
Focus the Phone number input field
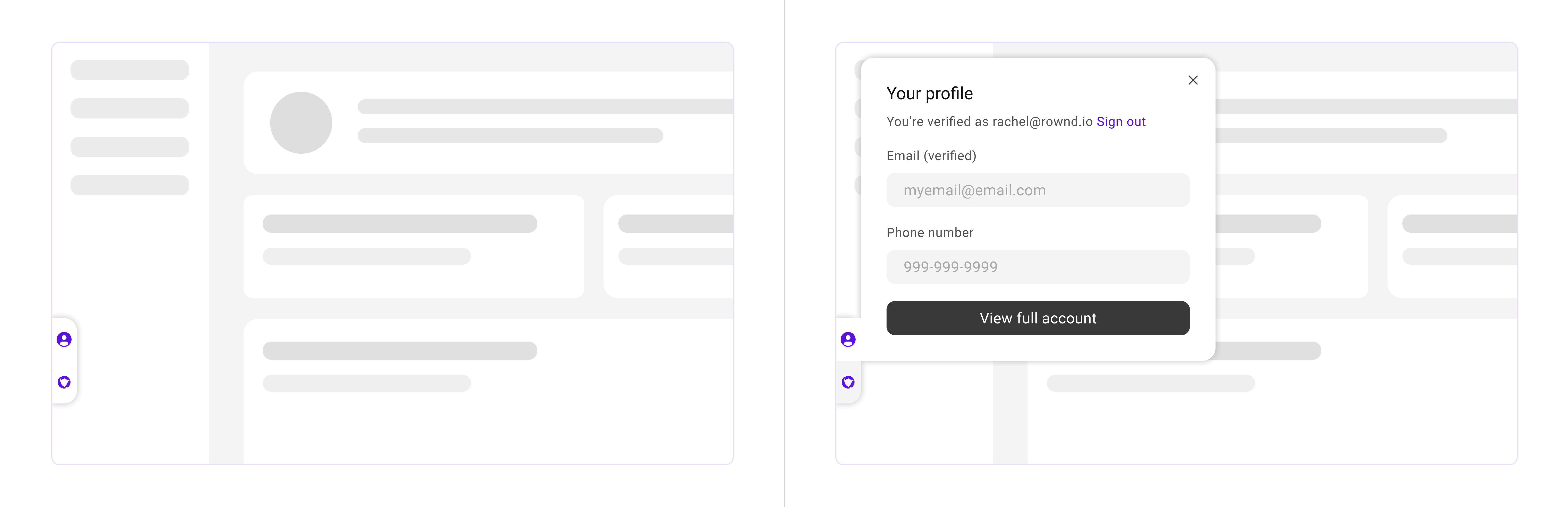tap(1038, 267)
